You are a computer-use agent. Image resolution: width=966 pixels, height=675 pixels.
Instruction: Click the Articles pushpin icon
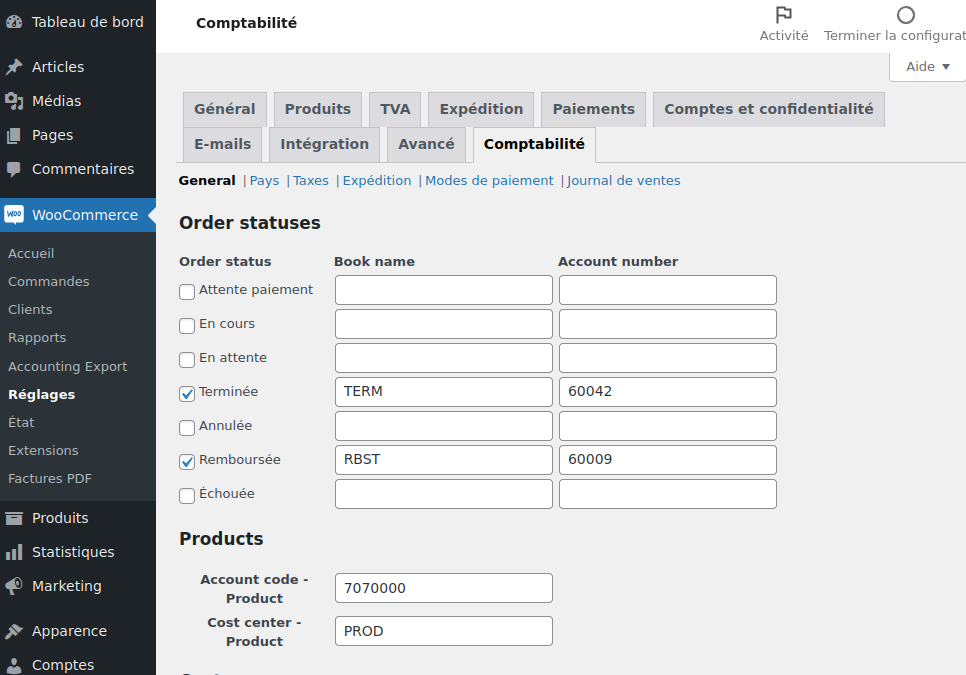point(14,67)
